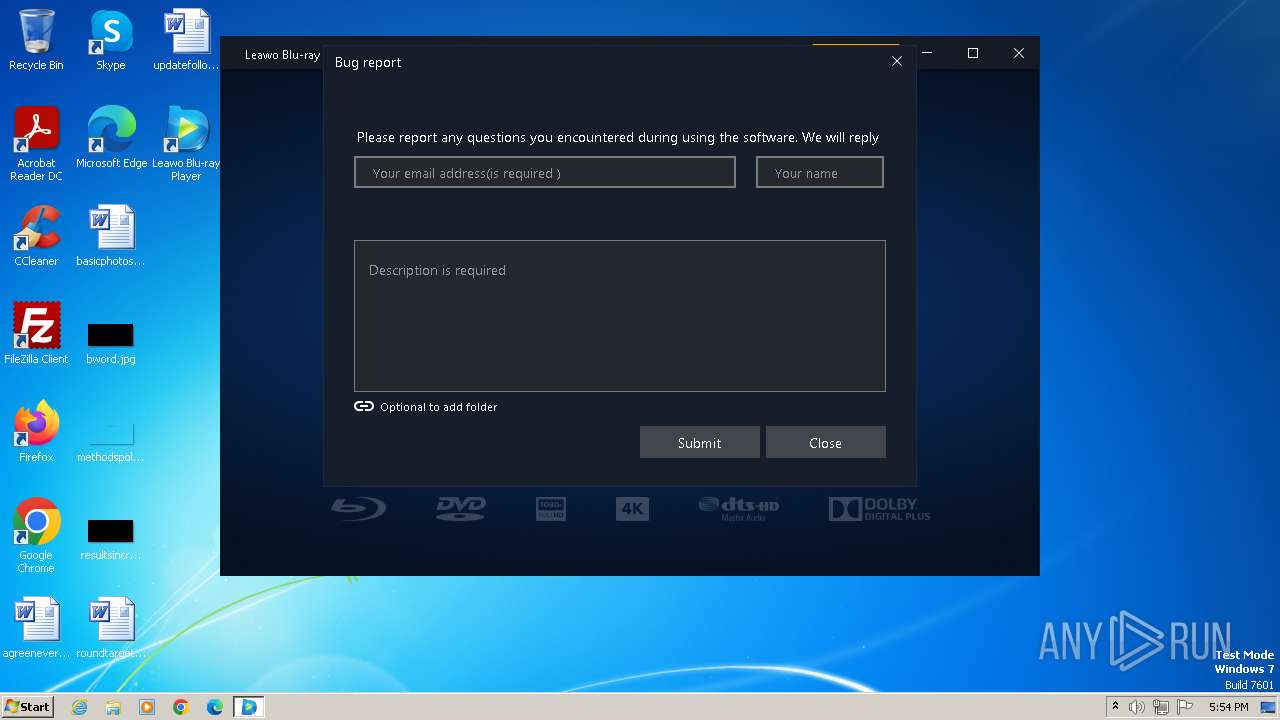
Task: Click the volume speaker tray icon
Action: 1137,707
